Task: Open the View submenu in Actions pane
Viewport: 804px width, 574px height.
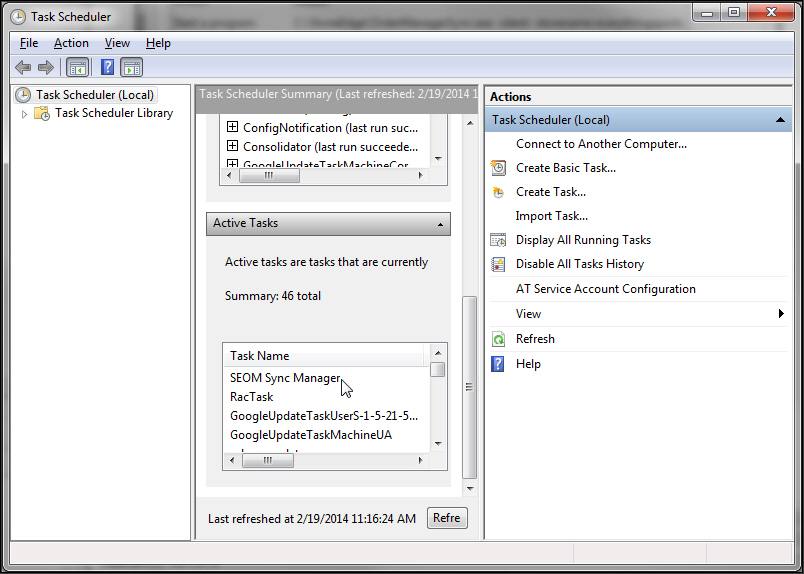Action: pos(528,314)
